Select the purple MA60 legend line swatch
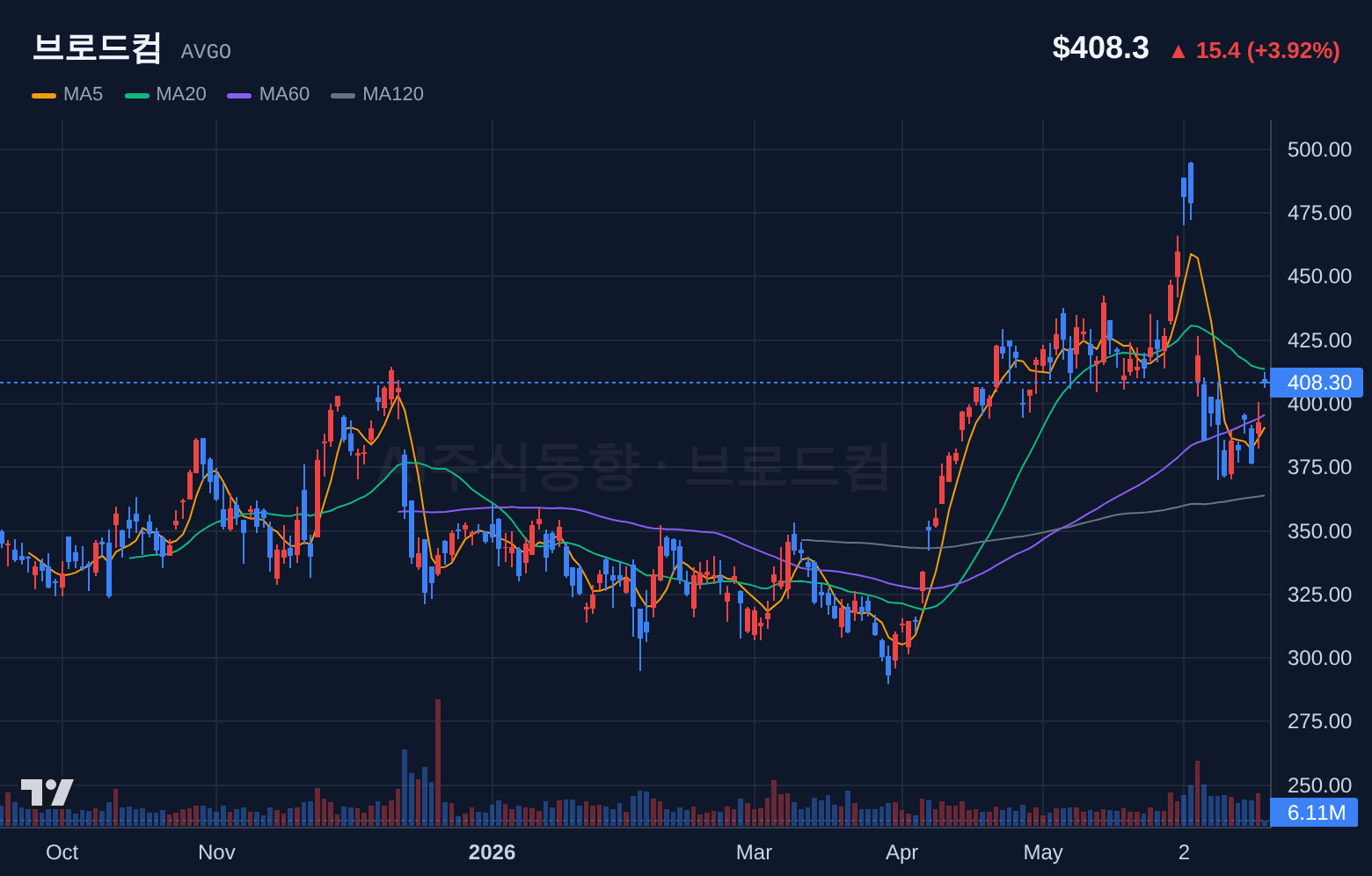Viewport: 1372px width, 876px height. tap(239, 95)
